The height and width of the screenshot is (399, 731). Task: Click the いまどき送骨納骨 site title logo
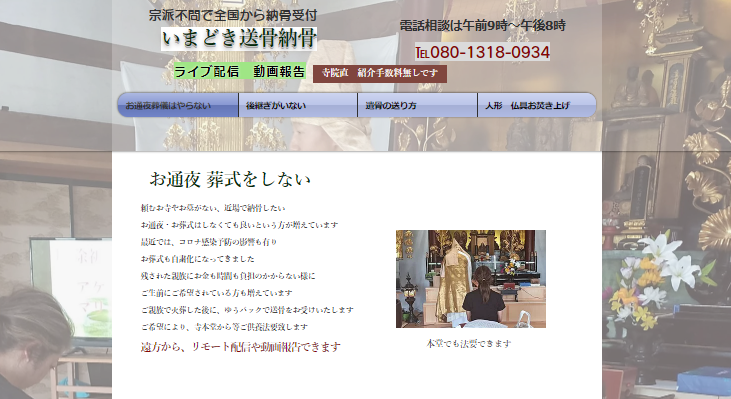tap(239, 39)
